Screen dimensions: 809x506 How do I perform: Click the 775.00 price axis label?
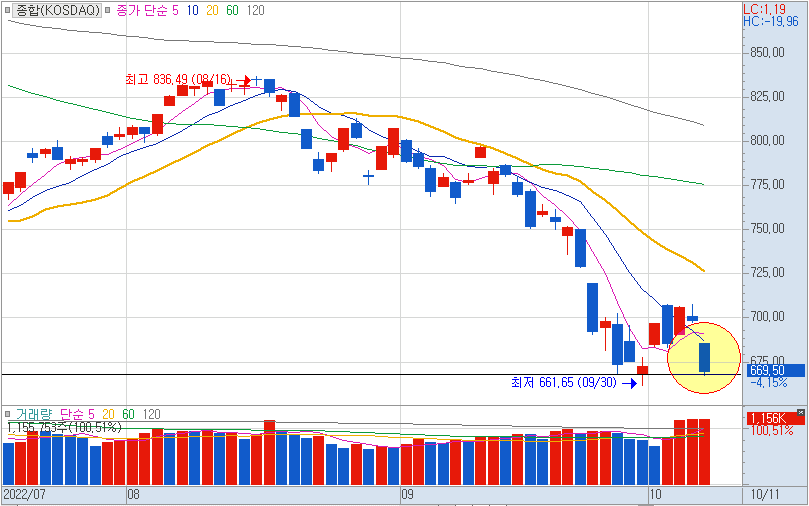point(767,184)
